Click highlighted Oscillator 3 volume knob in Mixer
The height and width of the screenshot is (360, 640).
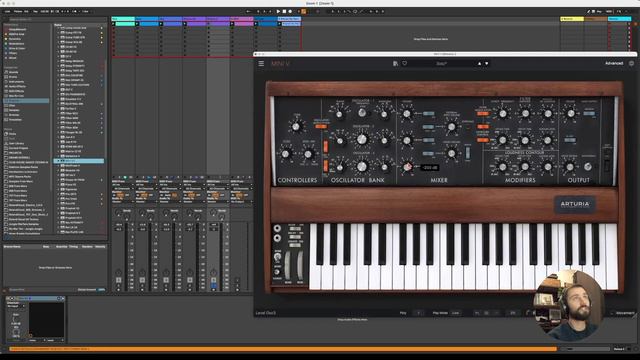[407, 167]
